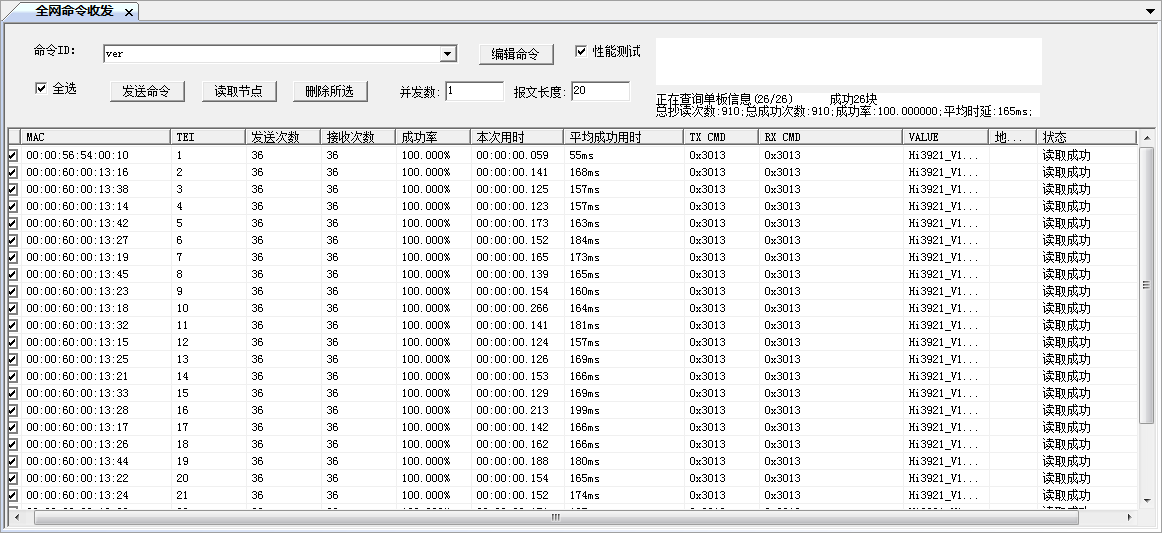1162x533 pixels.
Task: Sort by the RX CMD column header
Action: [x=831, y=137]
